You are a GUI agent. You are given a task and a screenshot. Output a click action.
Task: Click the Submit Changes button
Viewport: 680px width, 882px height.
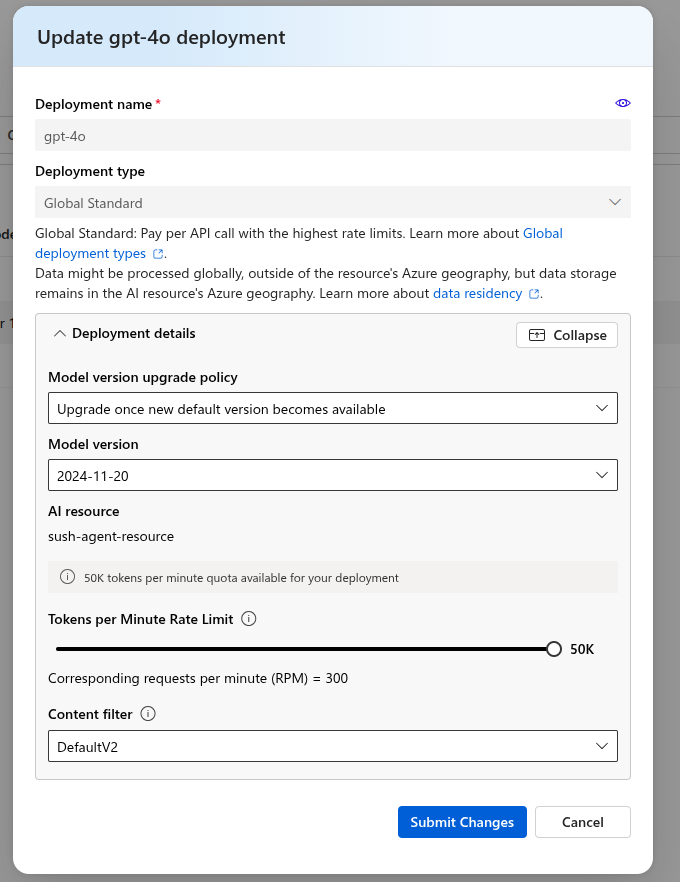pyautogui.click(x=462, y=821)
